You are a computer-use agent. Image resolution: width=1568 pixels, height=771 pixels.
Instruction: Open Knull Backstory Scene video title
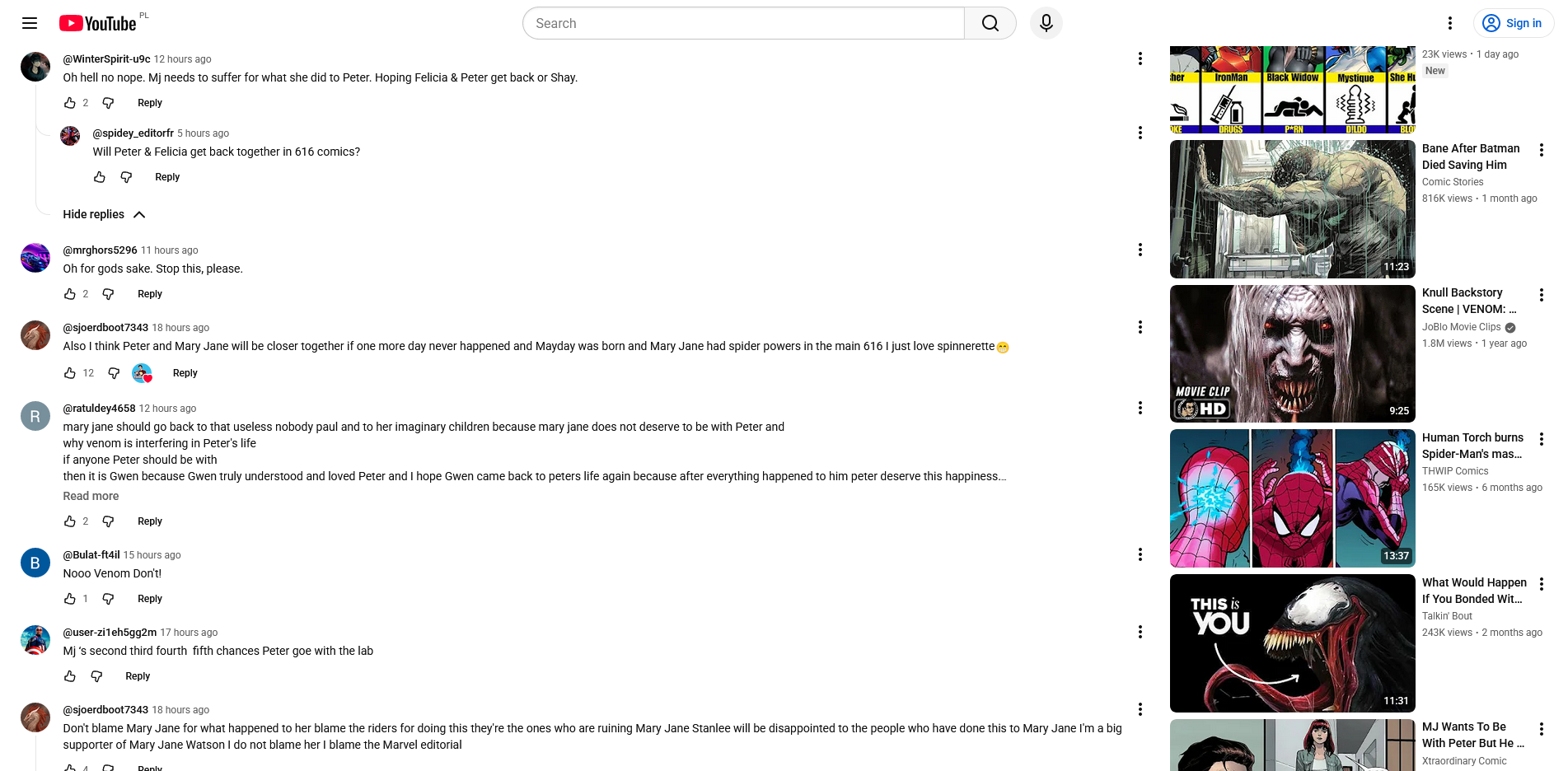pos(1469,301)
